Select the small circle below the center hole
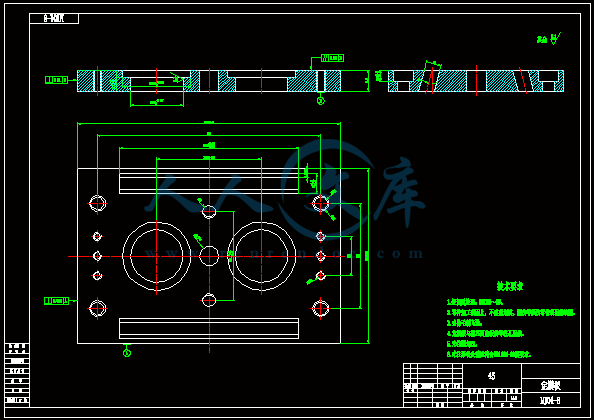The image size is (594, 420). 209,300
